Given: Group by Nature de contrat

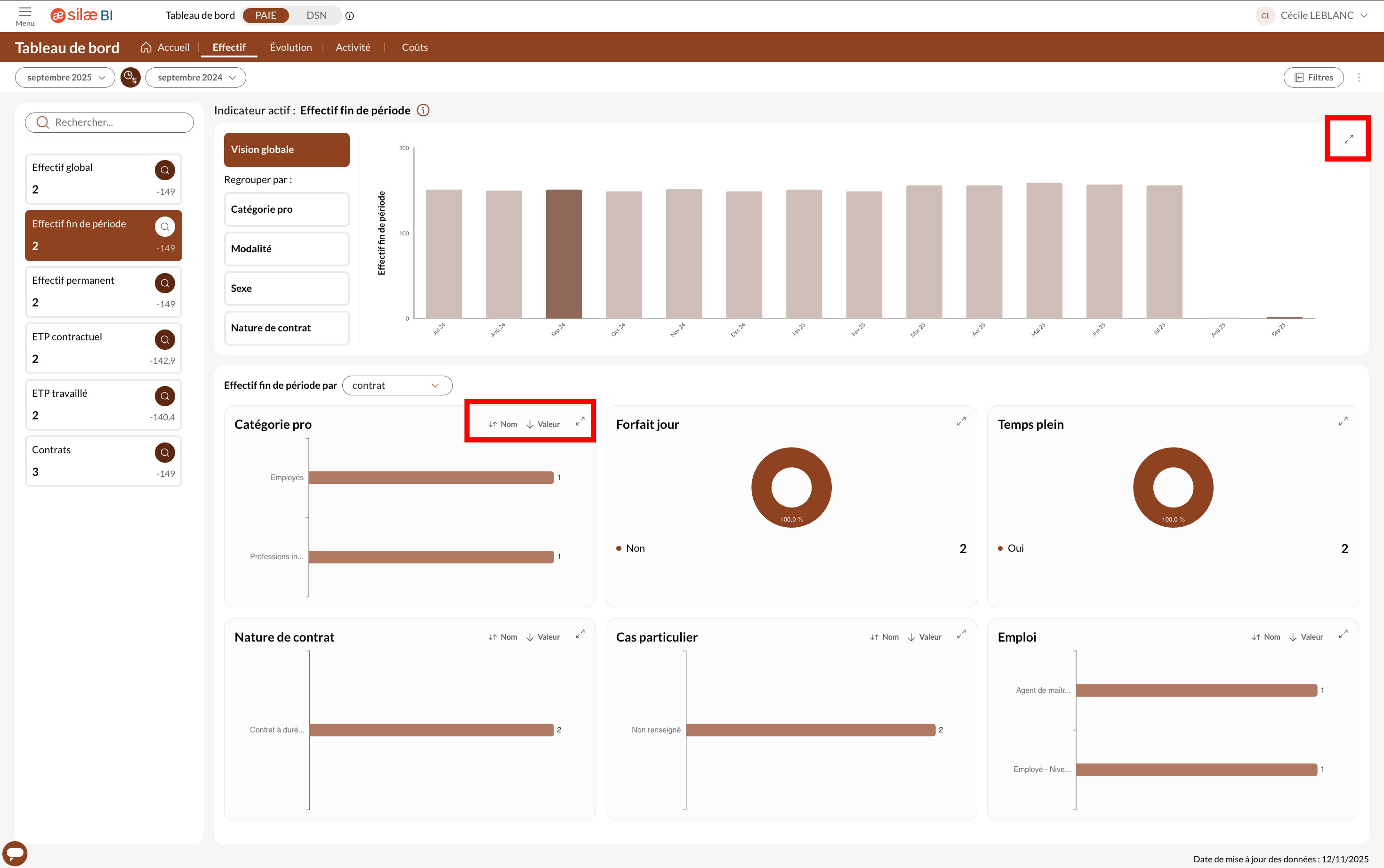Looking at the screenshot, I should pyautogui.click(x=286, y=328).
